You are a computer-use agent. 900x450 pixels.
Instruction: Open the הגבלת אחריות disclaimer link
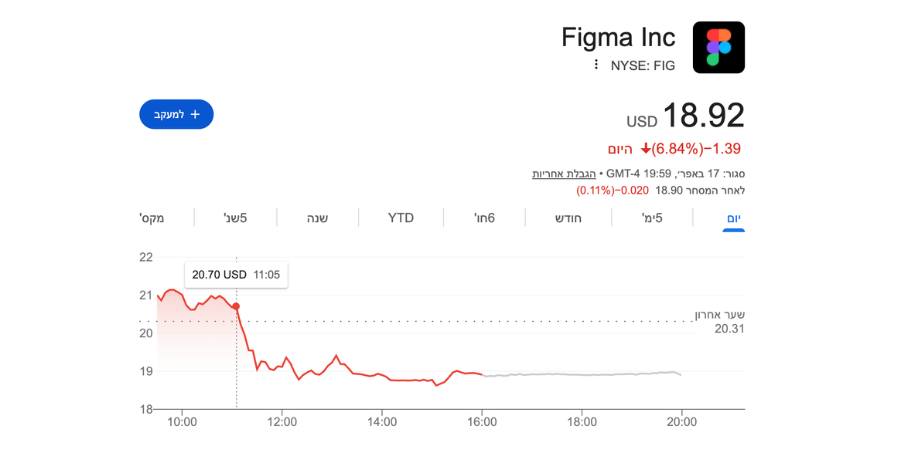click(x=556, y=173)
